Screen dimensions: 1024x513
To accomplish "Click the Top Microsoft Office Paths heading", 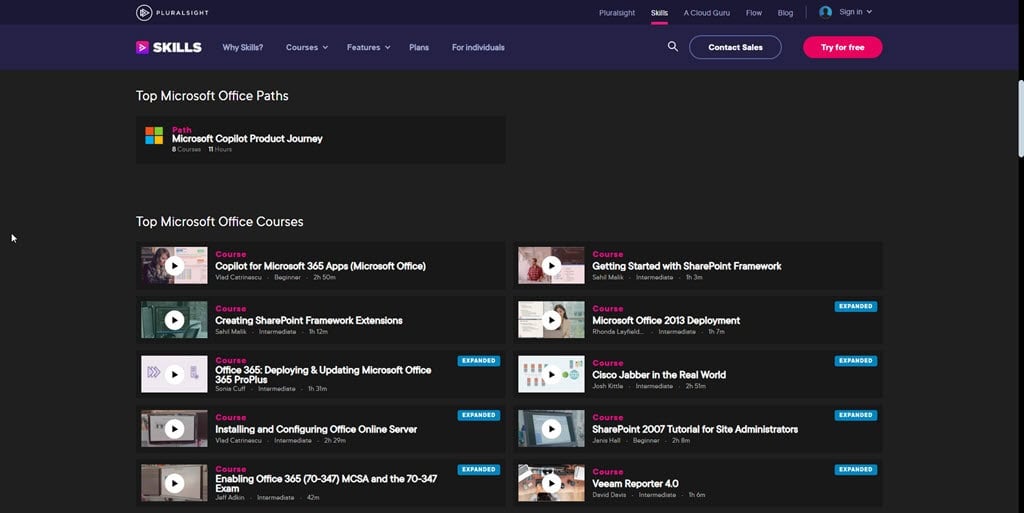I will (212, 96).
